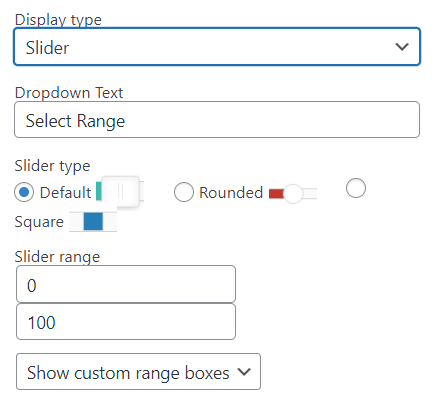The width and height of the screenshot is (433, 397).
Task: Click the Slider type label
Action: point(52,166)
